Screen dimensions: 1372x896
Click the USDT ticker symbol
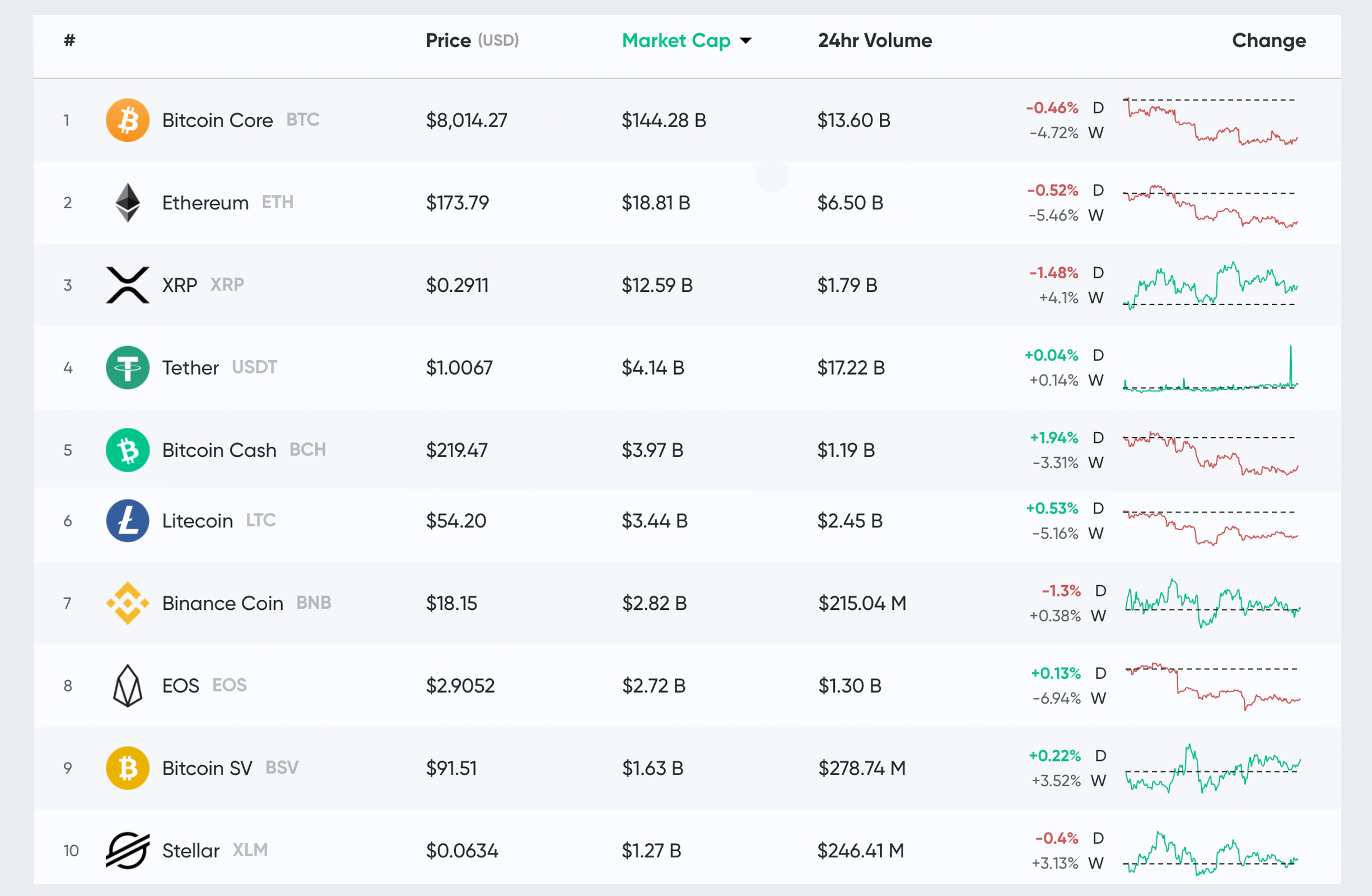[254, 367]
